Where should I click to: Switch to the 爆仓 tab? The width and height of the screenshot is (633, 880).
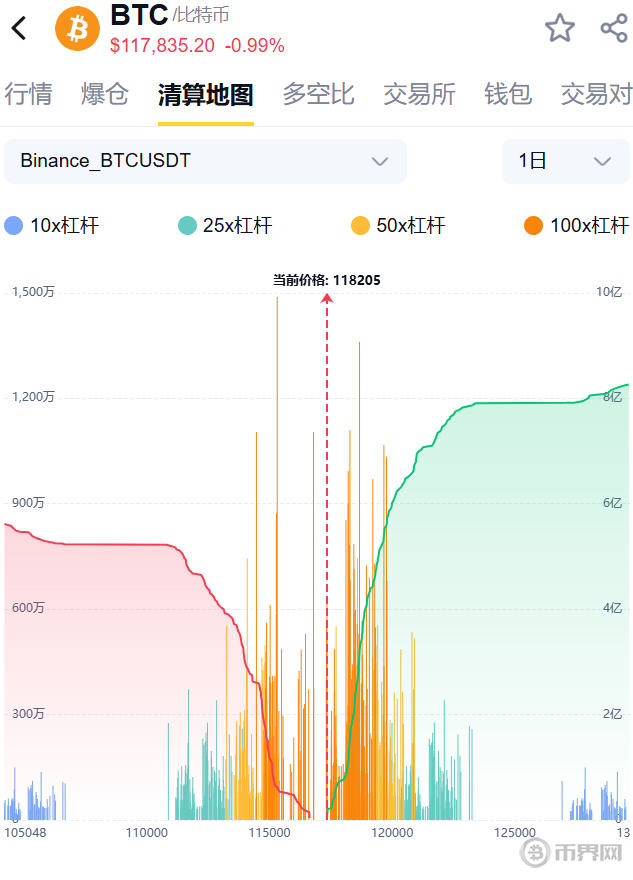click(105, 95)
